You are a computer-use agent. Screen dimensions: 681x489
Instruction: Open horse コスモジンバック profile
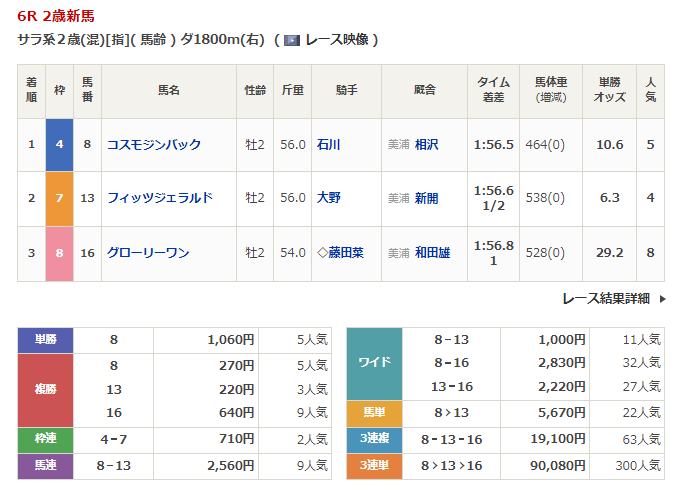point(154,144)
